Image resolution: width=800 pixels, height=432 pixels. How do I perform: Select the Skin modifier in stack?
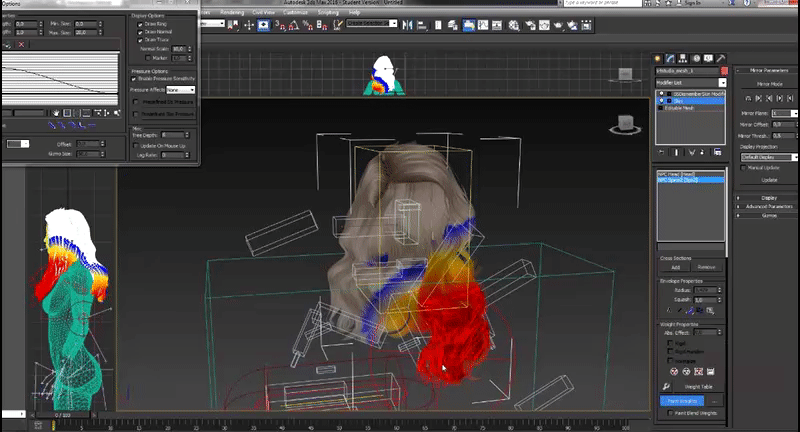pos(690,101)
